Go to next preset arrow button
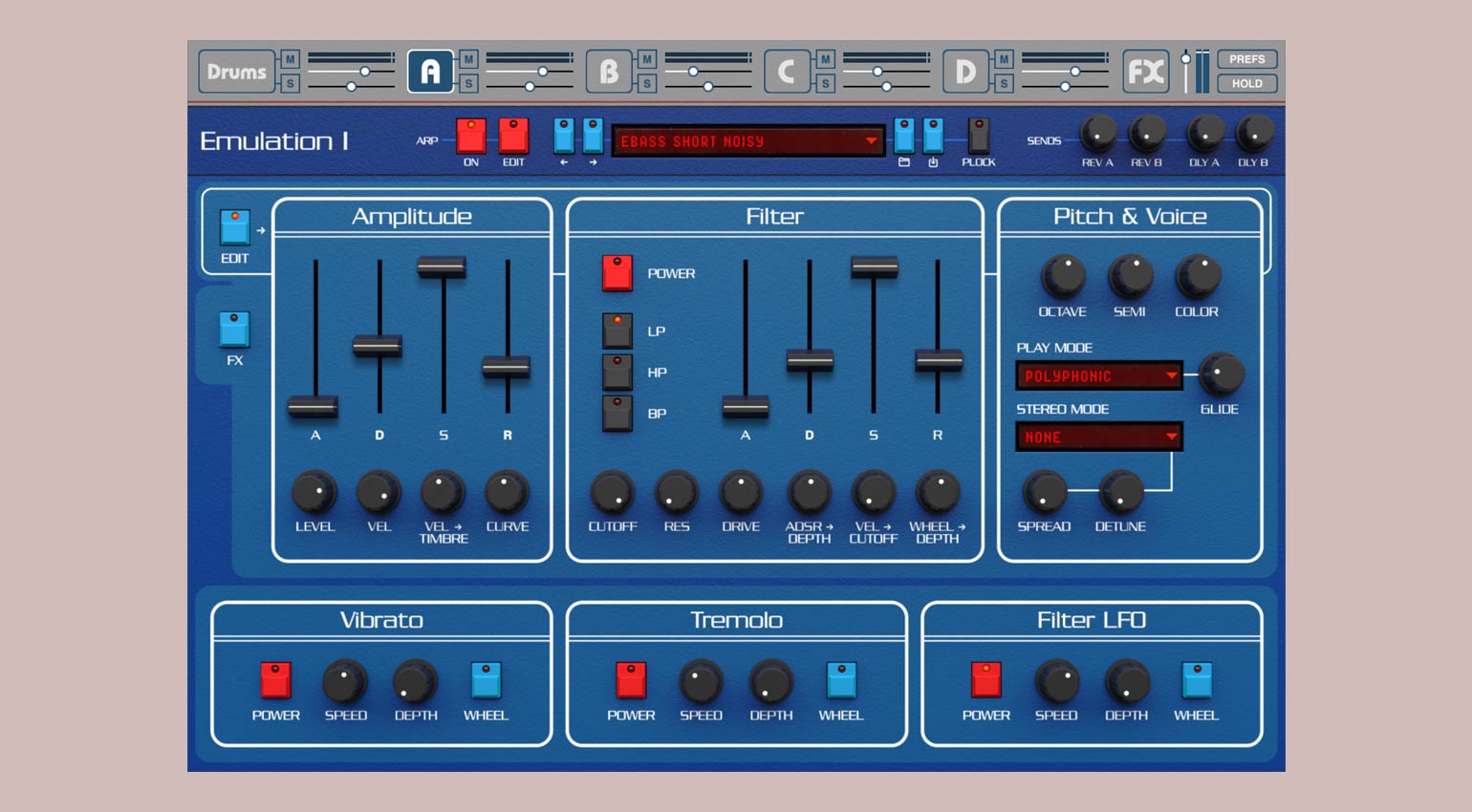The width and height of the screenshot is (1472, 812). 593,136
